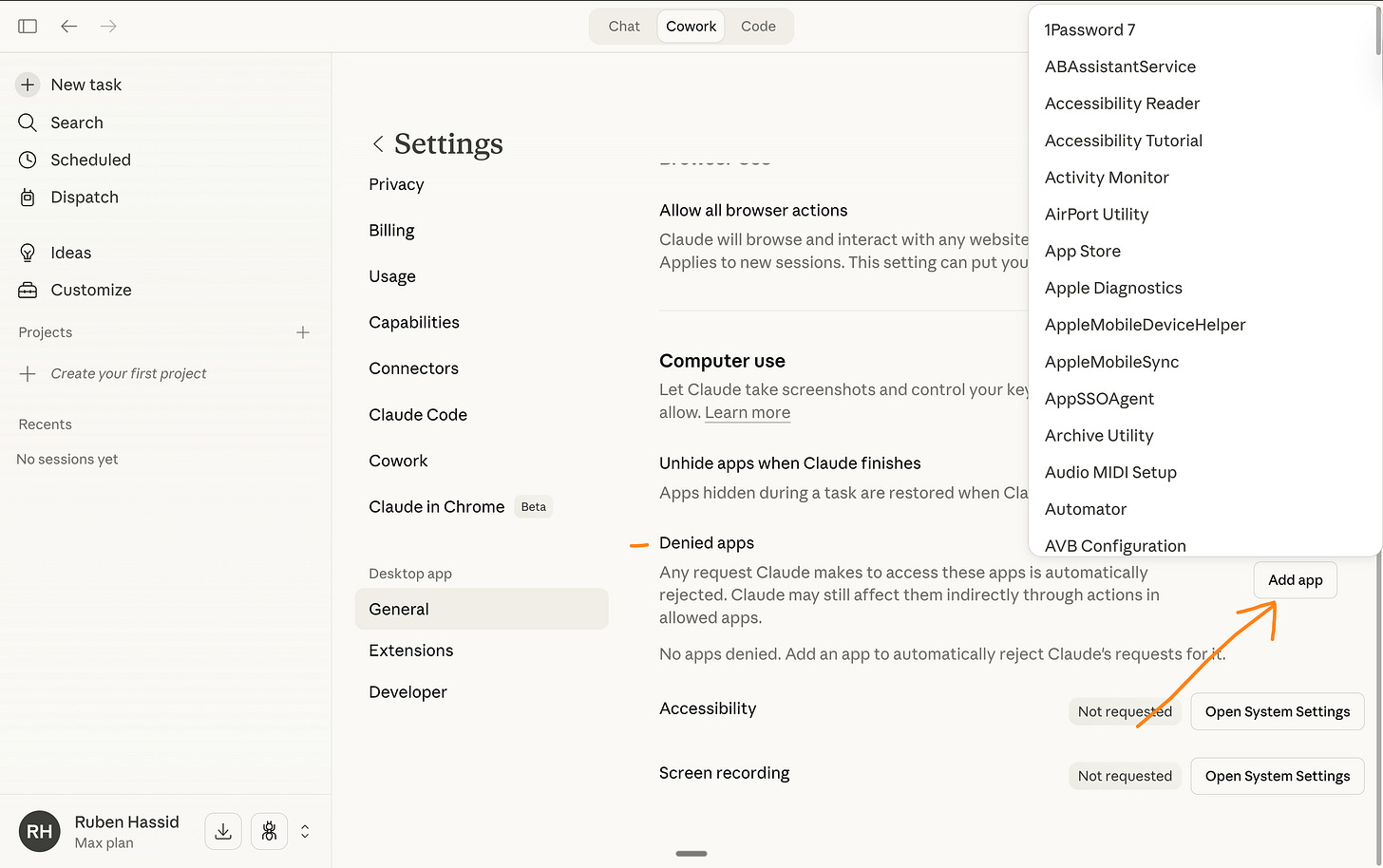Click Create your first project

pyautogui.click(x=128, y=373)
